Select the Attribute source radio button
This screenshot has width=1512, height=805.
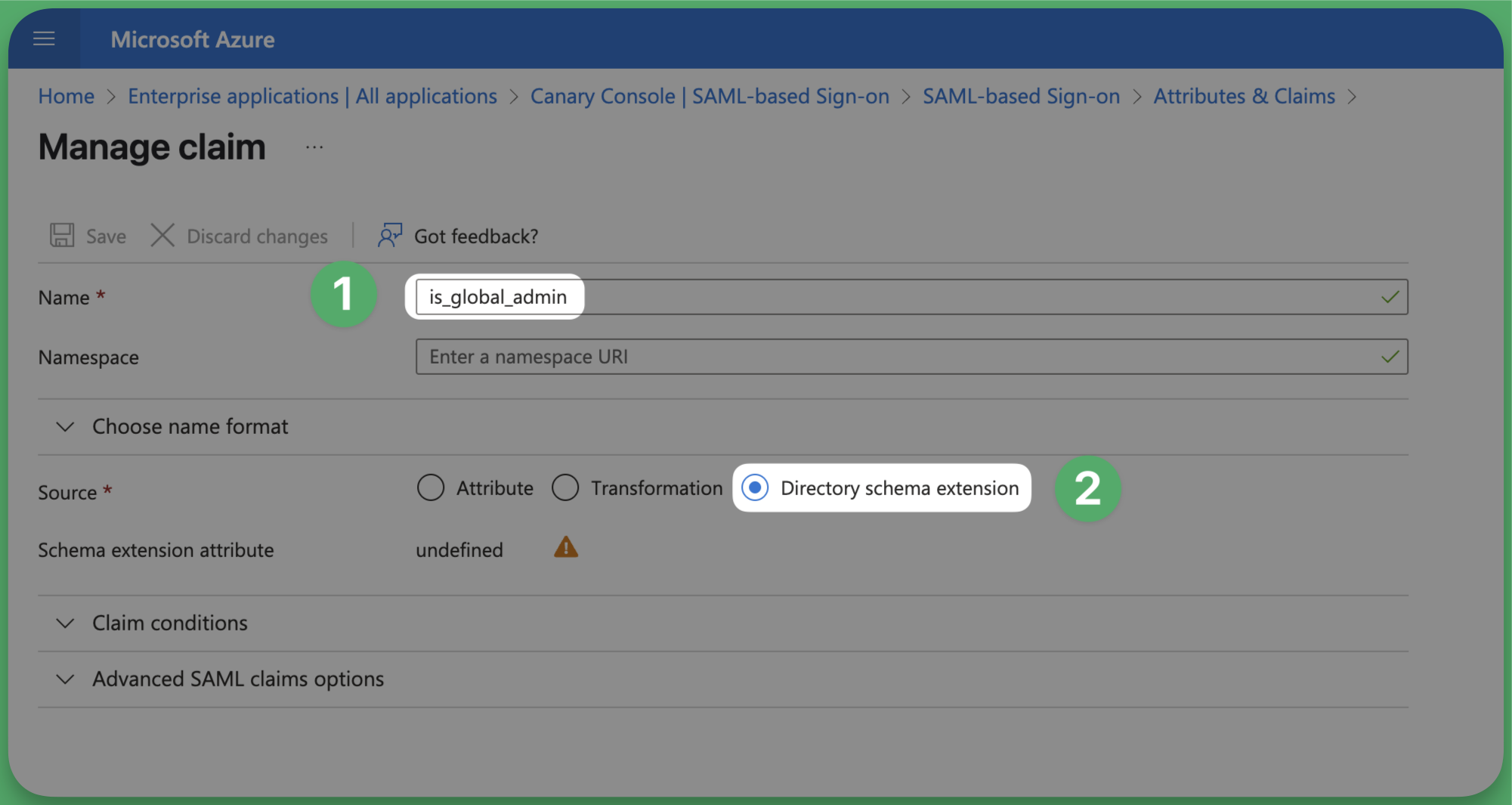[431, 488]
